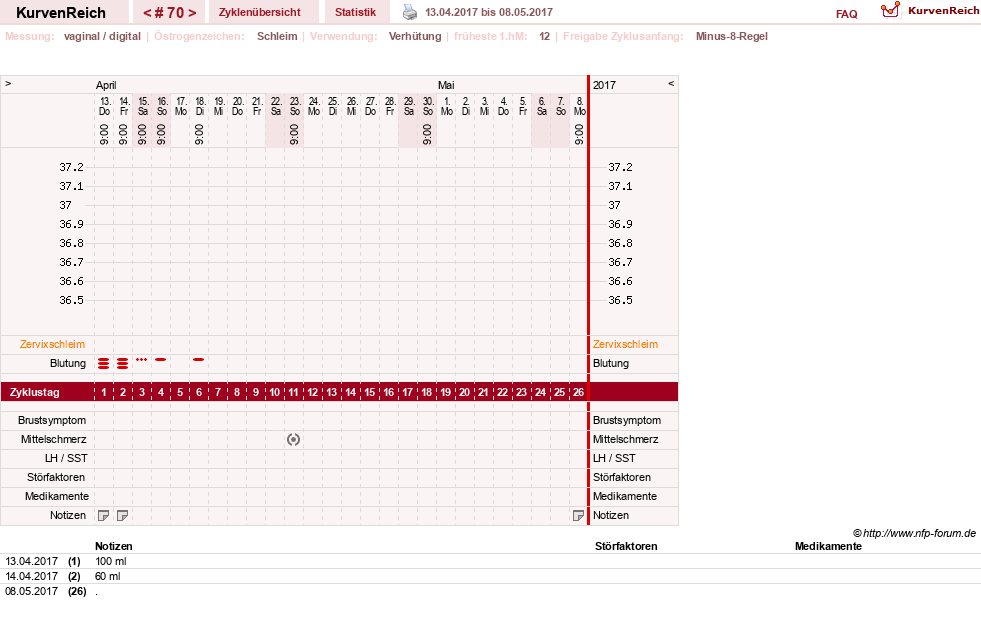Collapse panel with the < arrow beside 2017

[671, 83]
